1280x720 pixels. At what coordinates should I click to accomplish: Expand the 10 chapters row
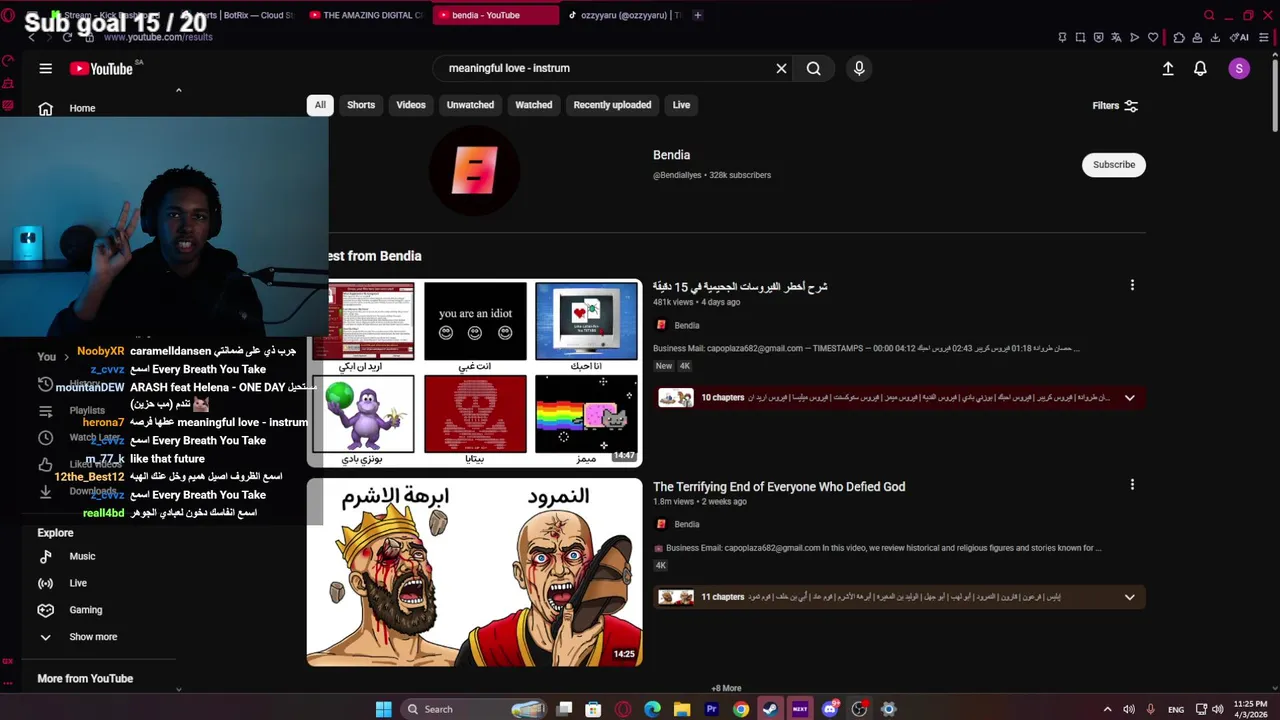pyautogui.click(x=901, y=398)
